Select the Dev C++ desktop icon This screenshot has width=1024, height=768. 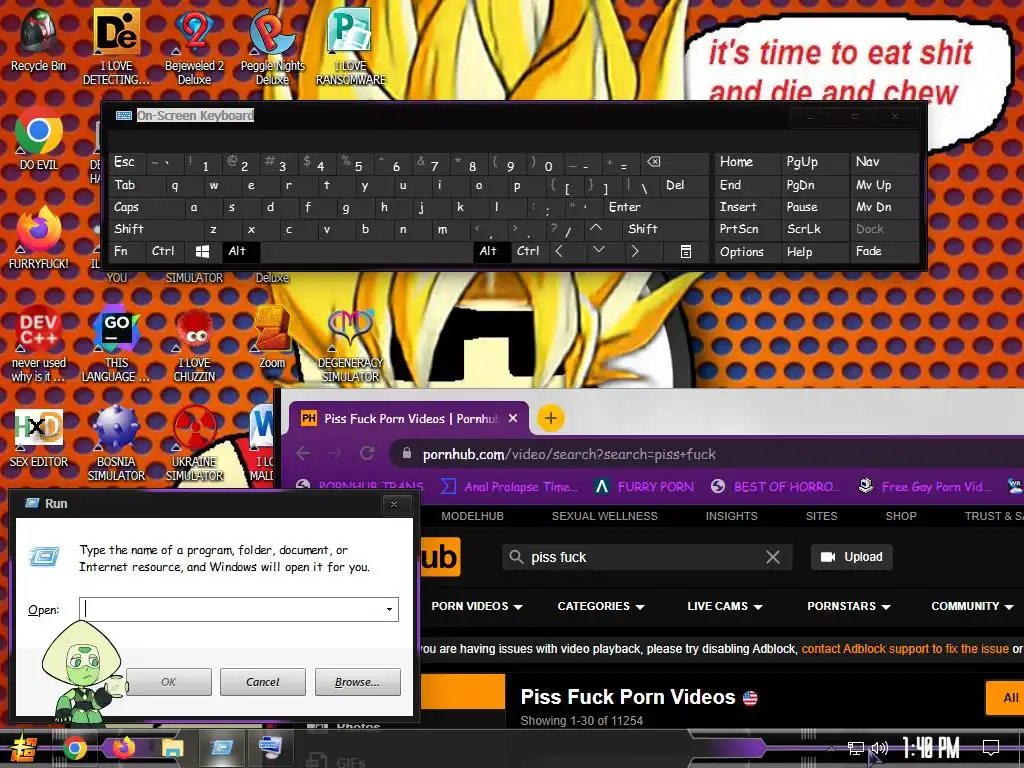pyautogui.click(x=39, y=344)
